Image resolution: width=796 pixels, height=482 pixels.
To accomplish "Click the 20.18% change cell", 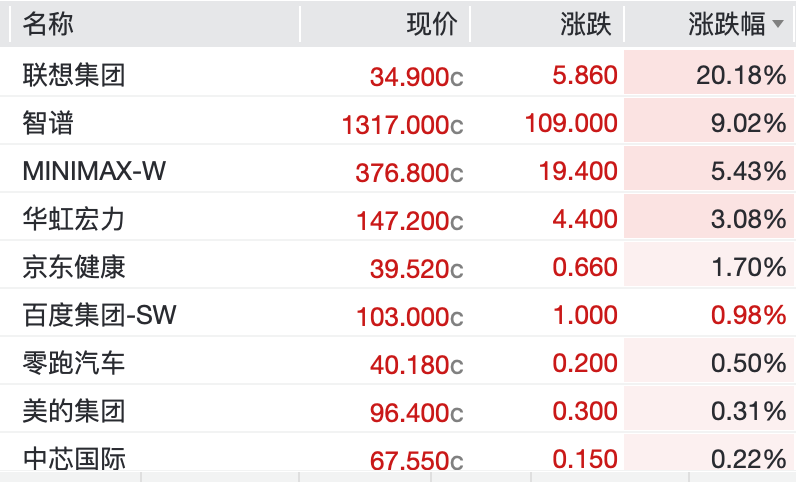I will tap(709, 75).
